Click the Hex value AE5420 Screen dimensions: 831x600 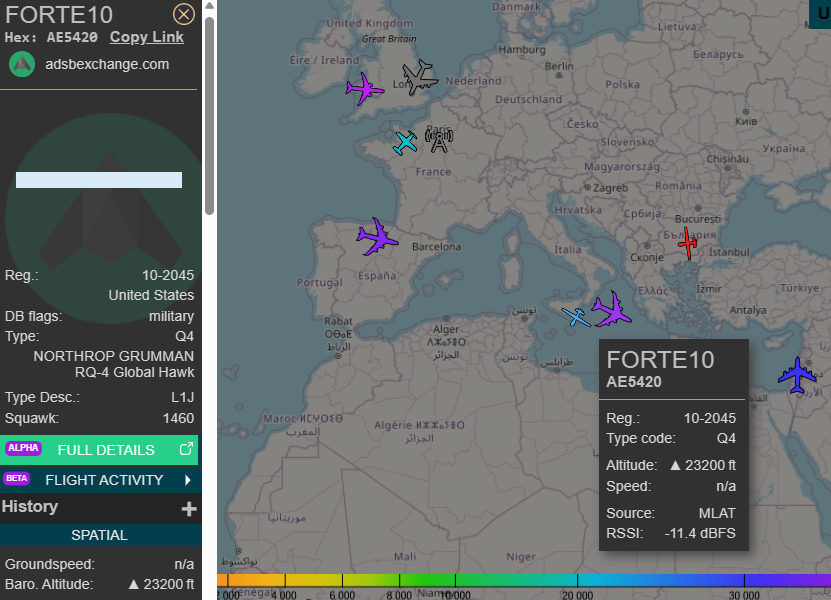(x=72, y=37)
